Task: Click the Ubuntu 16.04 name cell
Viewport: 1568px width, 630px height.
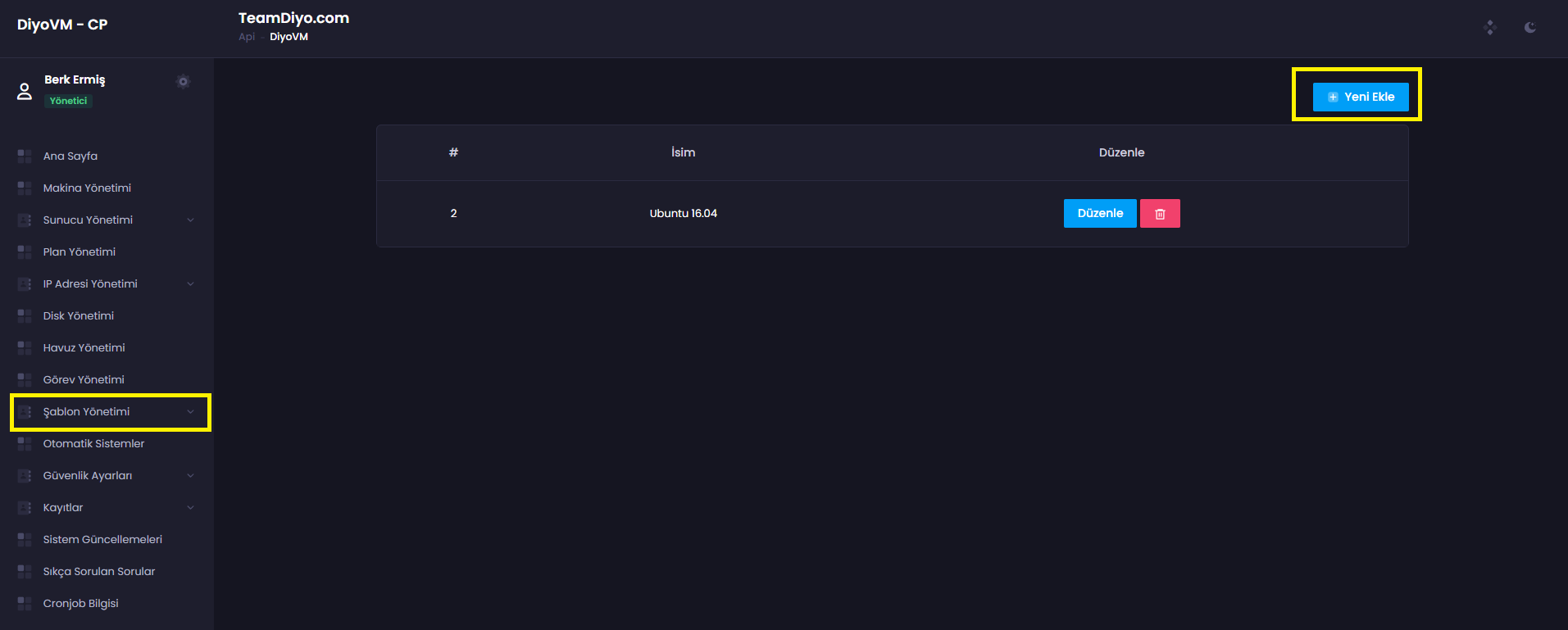Action: 684,213
